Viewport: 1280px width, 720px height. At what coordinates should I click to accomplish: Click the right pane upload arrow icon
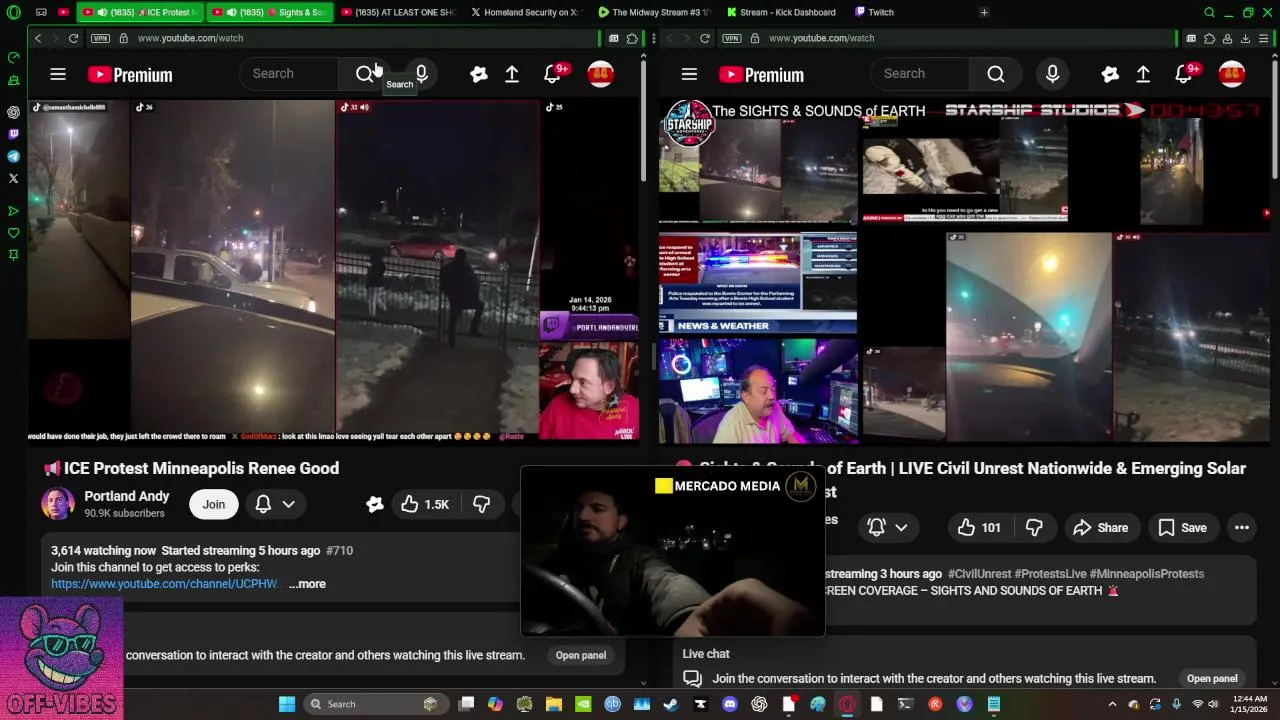(x=1143, y=74)
